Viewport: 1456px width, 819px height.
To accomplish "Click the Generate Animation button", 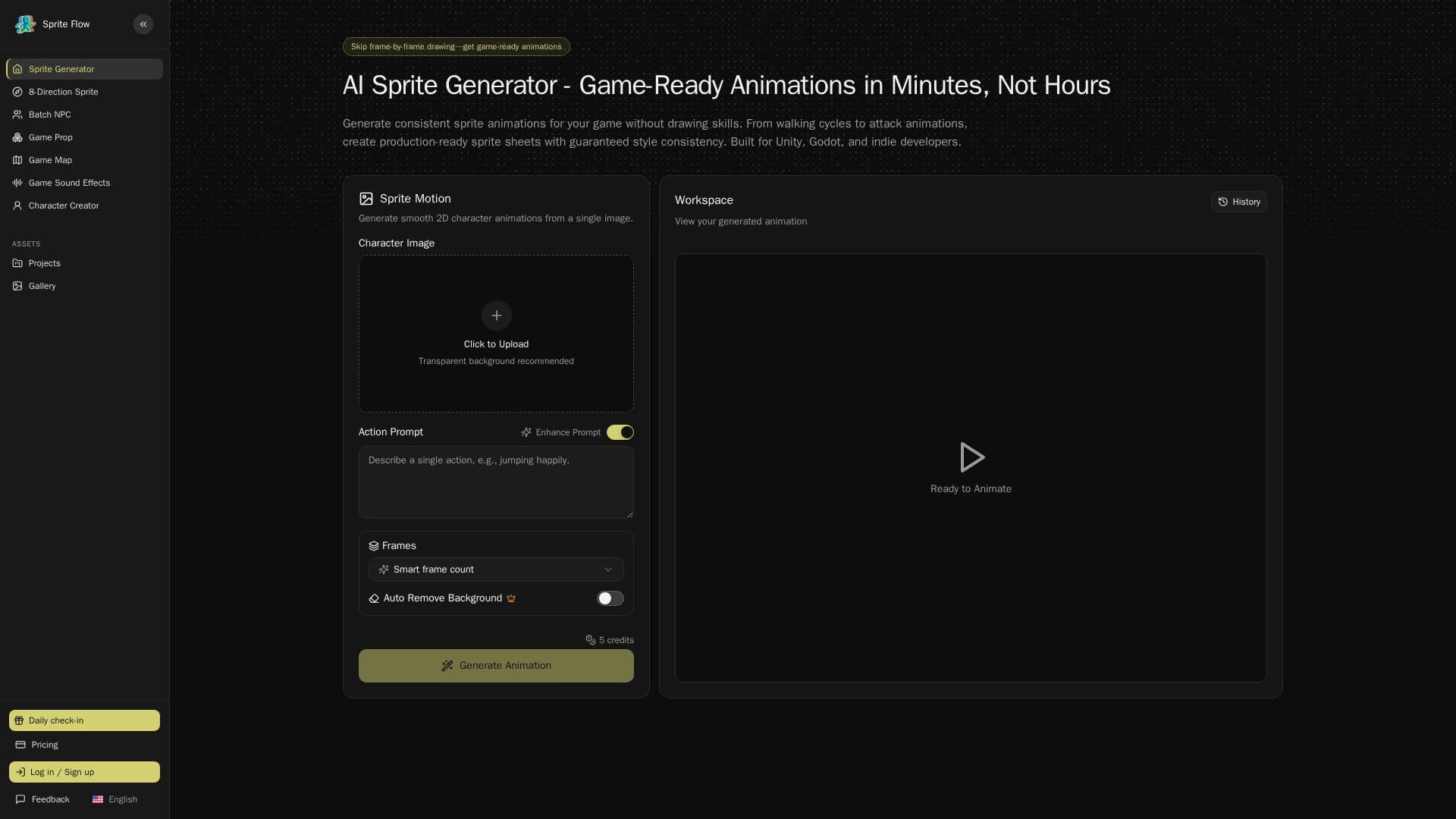I will click(x=496, y=666).
